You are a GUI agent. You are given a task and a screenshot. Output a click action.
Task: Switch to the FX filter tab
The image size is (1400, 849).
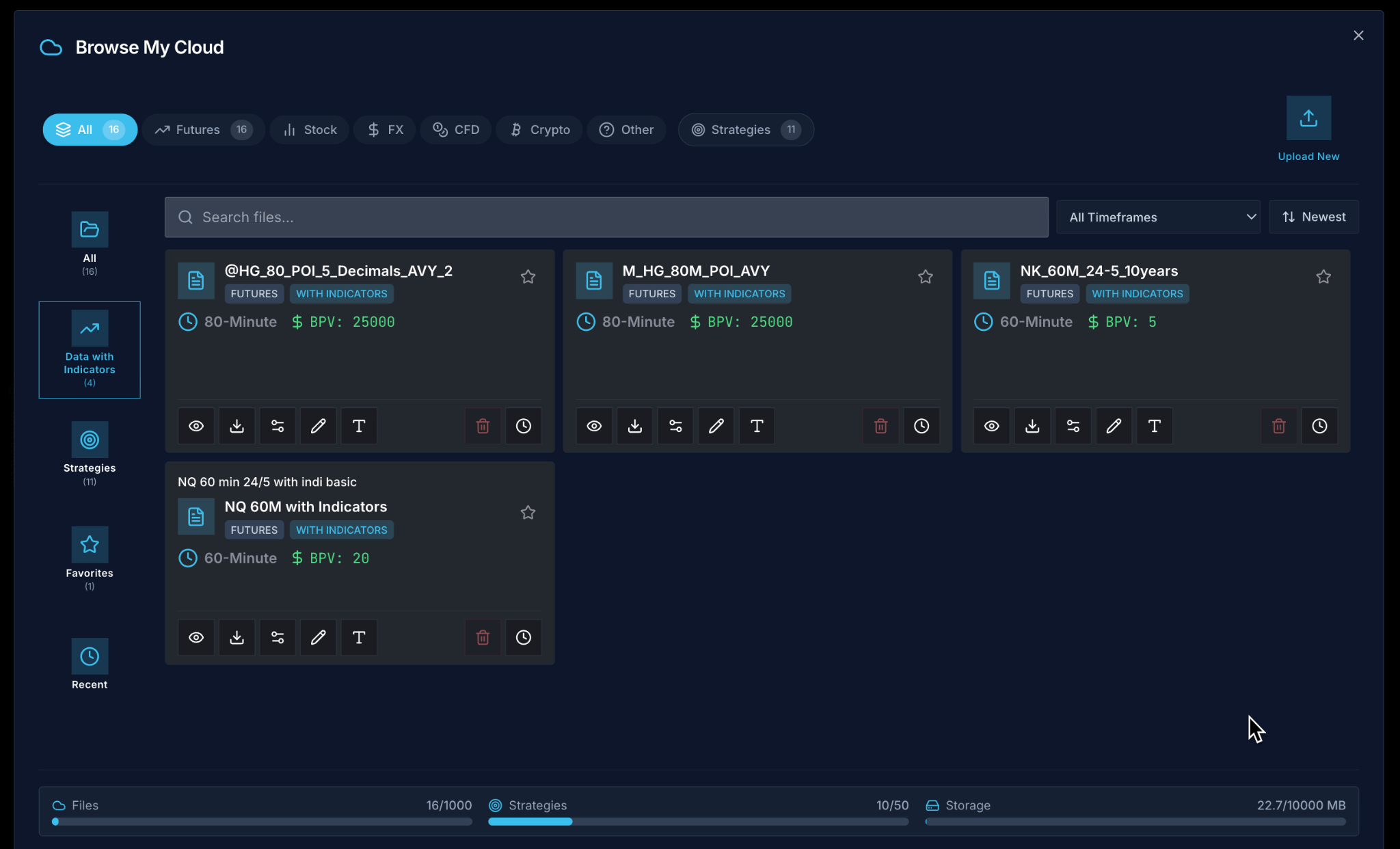pyautogui.click(x=385, y=129)
